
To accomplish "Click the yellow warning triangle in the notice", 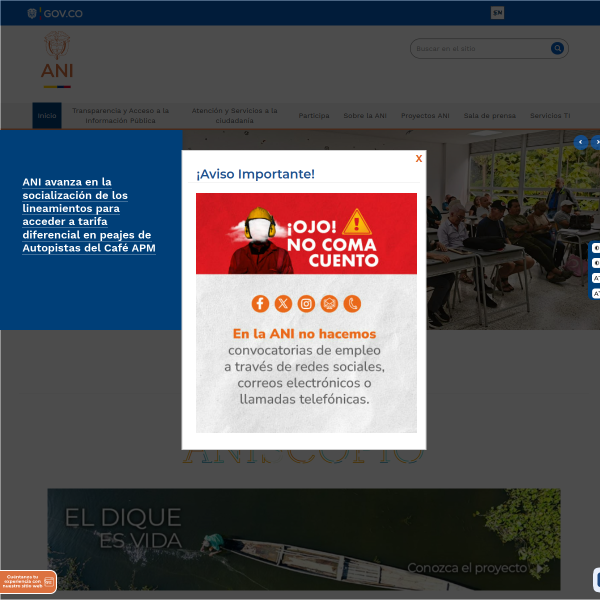I will pos(357,222).
